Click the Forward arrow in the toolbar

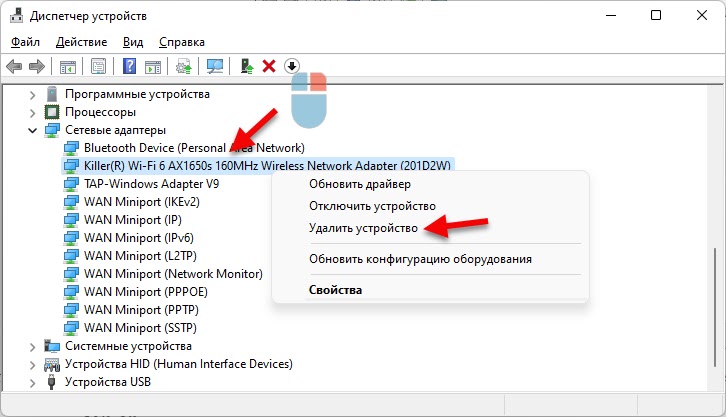(x=37, y=66)
